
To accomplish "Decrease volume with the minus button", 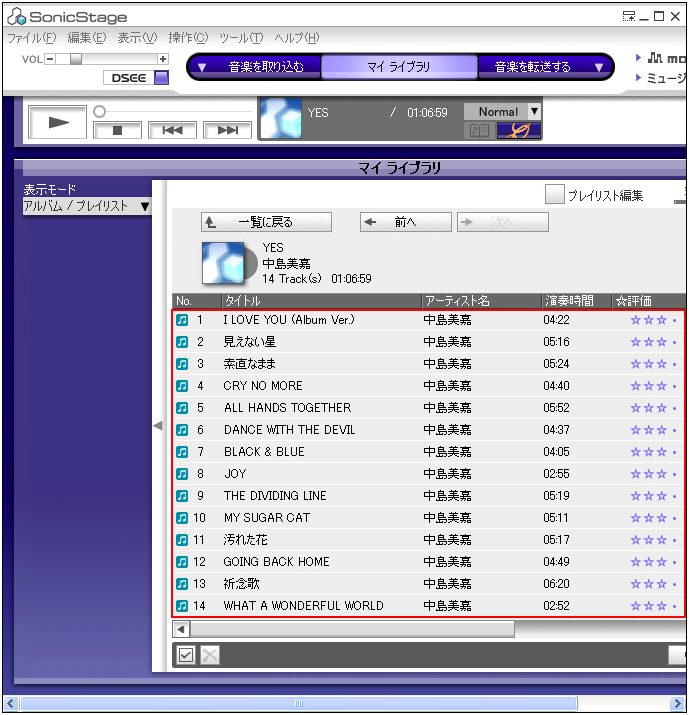I will [x=50, y=59].
